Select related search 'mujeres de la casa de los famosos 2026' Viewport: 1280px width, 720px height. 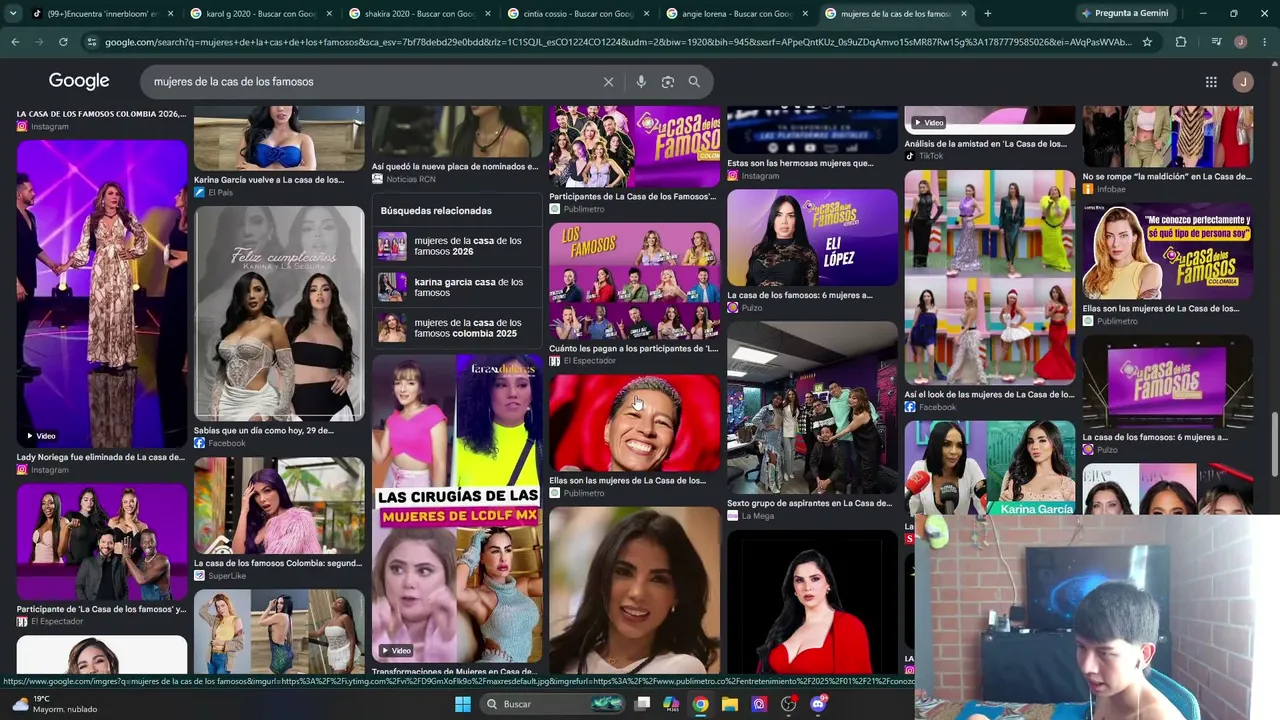[x=457, y=246]
